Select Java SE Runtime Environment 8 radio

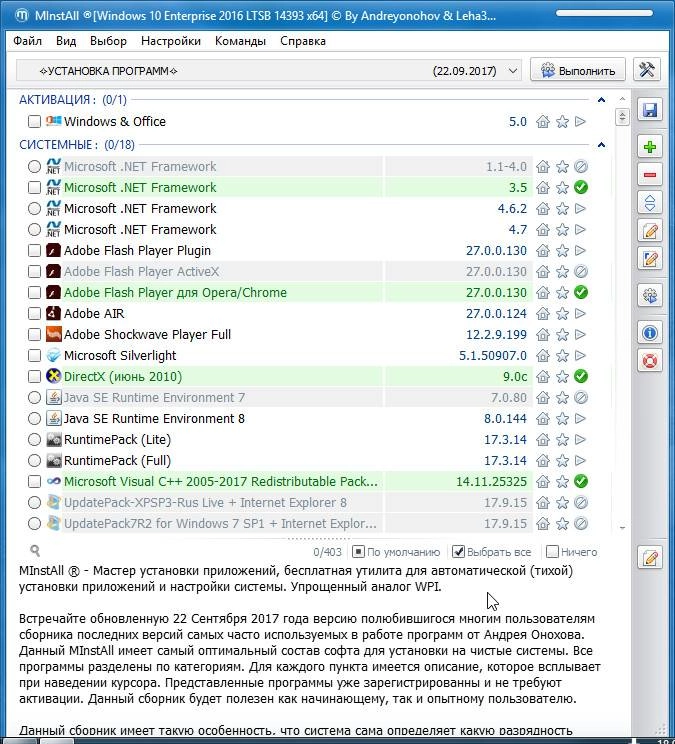click(34, 419)
